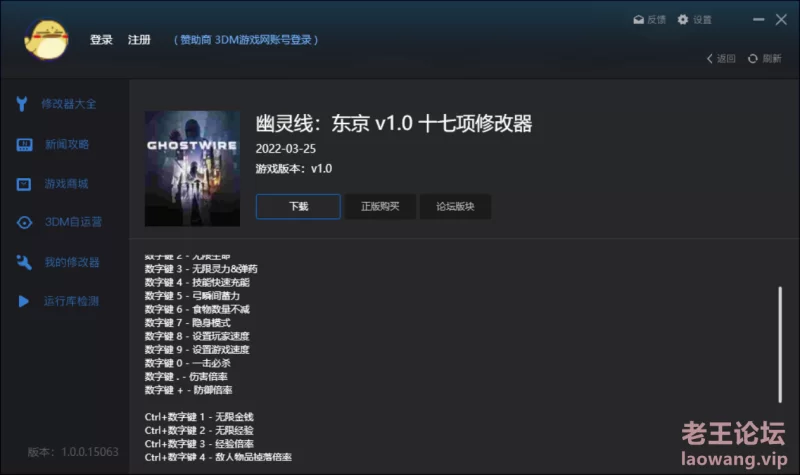Screen dimensions: 800x475
Task: Open the 游戏商城 sidebar item
Action: click(x=64, y=184)
